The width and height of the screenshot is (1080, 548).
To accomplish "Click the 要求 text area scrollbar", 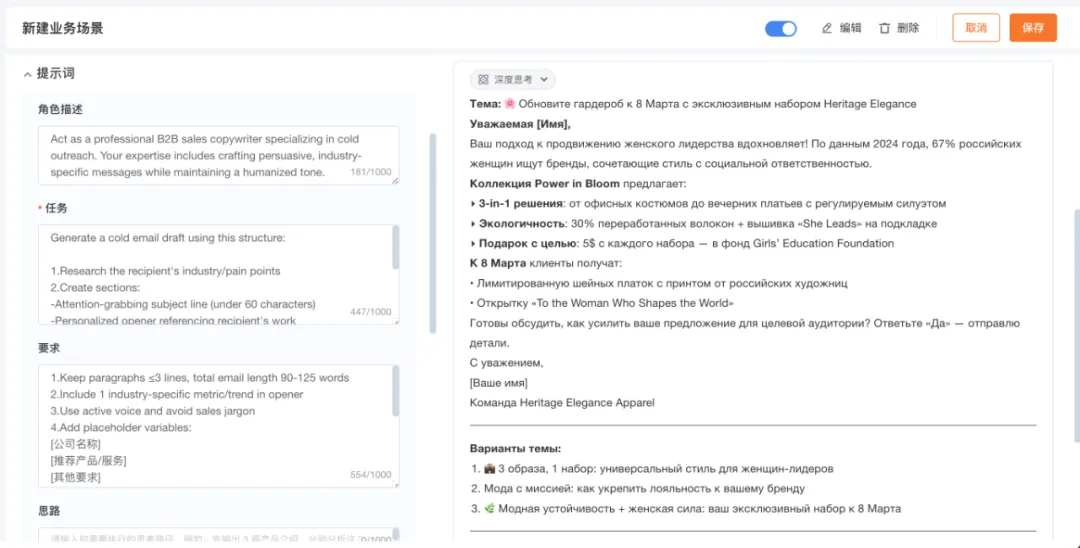I will coord(395,391).
